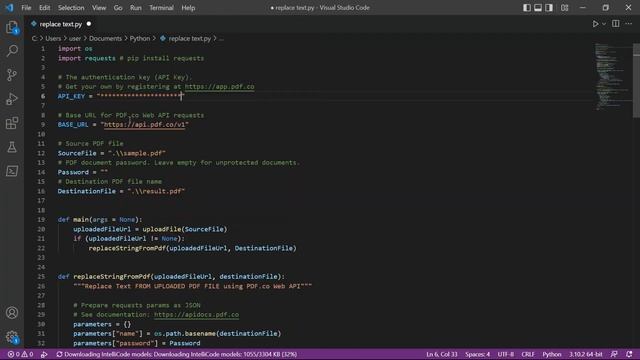Toggle Secondary Side Bar layout button
The image size is (640, 360).
coord(549,7)
